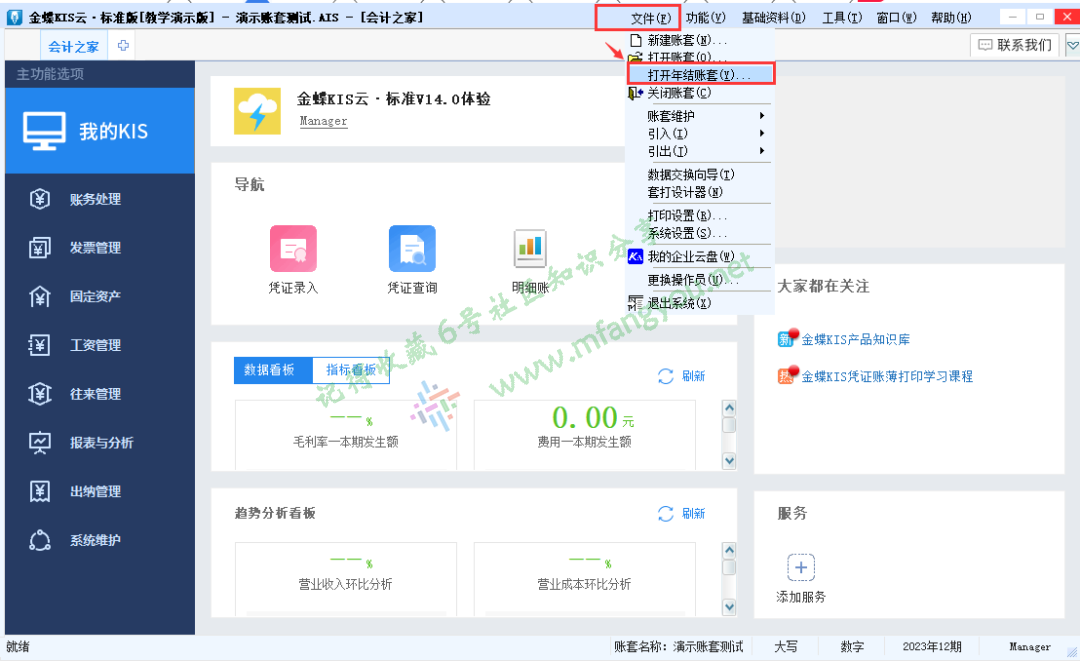Select 系统设置 in File menu
1080x661 pixels.
(687, 233)
